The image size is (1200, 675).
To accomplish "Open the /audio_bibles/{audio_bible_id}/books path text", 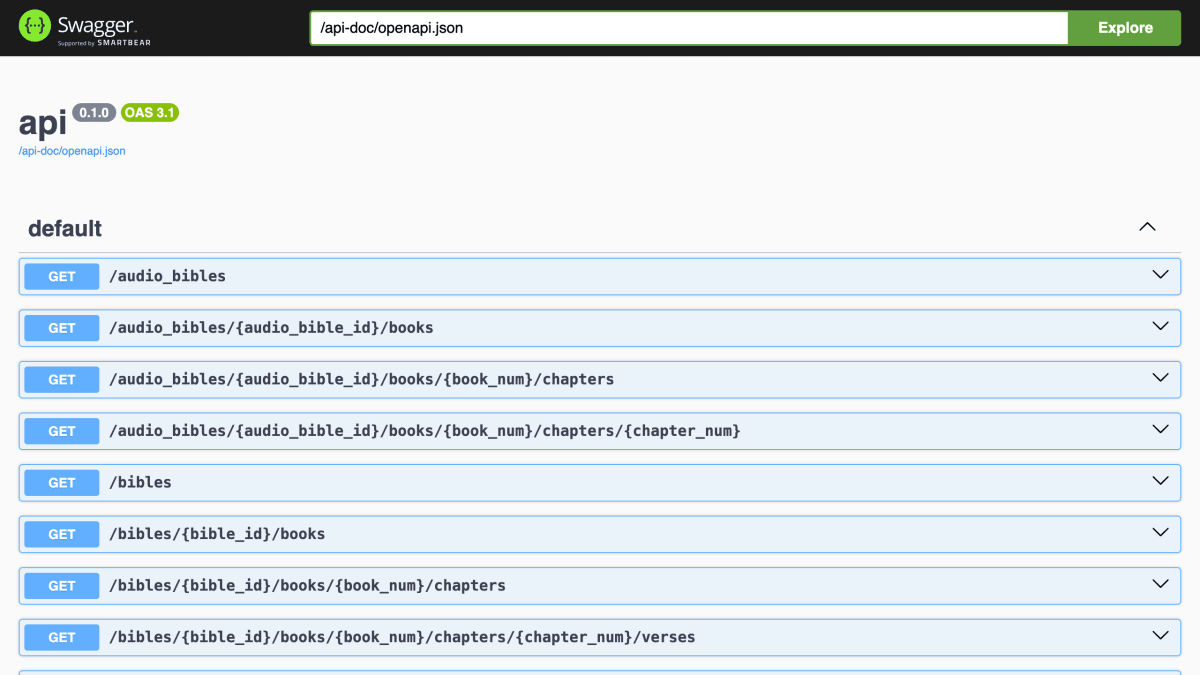I will point(271,328).
